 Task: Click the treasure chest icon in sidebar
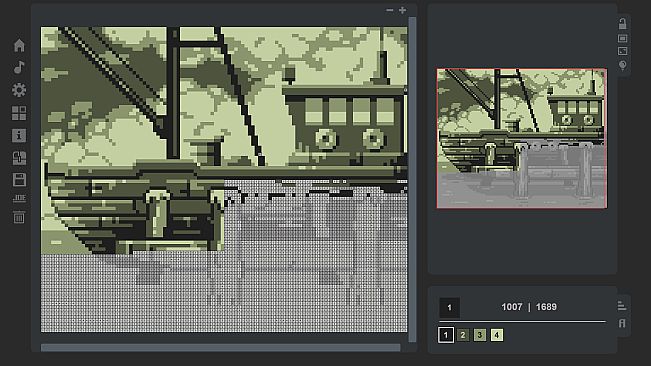(19, 158)
